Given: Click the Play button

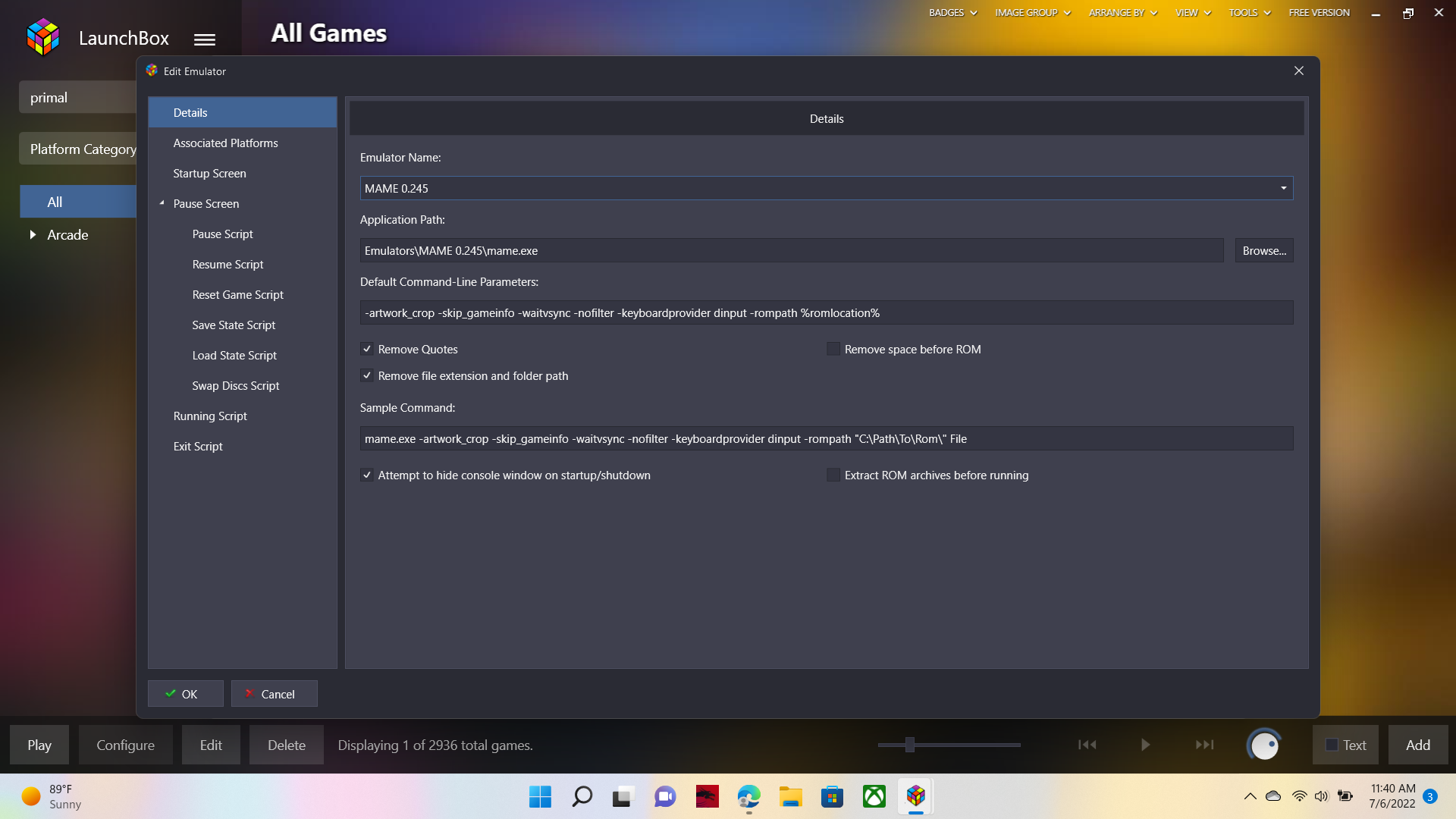Looking at the screenshot, I should pyautogui.click(x=39, y=745).
